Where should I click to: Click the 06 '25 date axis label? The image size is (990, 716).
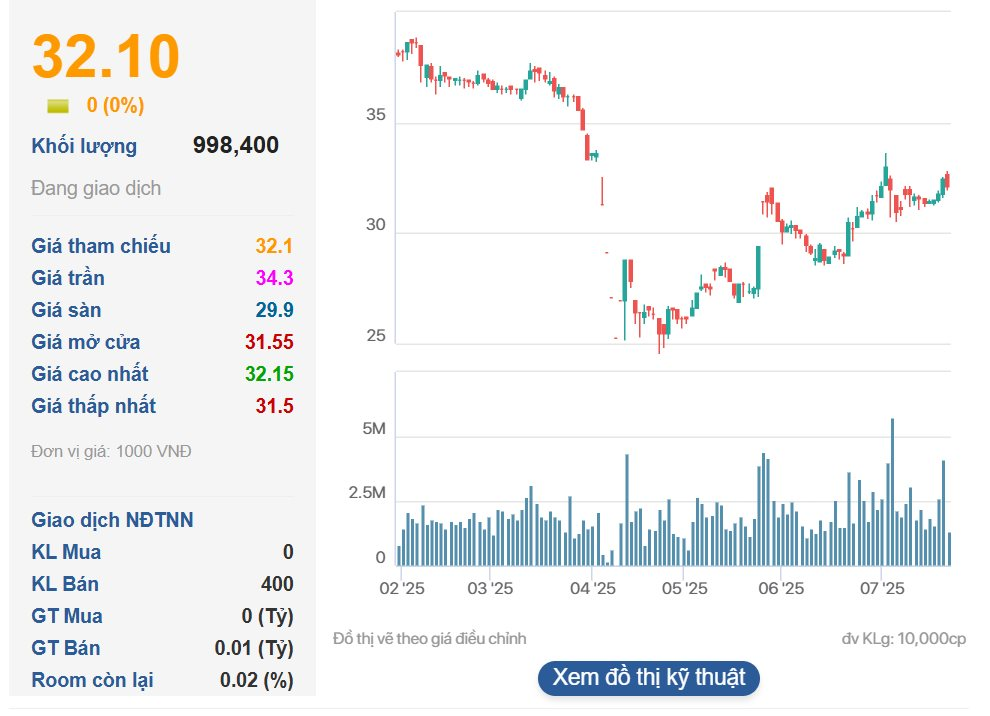point(781,588)
